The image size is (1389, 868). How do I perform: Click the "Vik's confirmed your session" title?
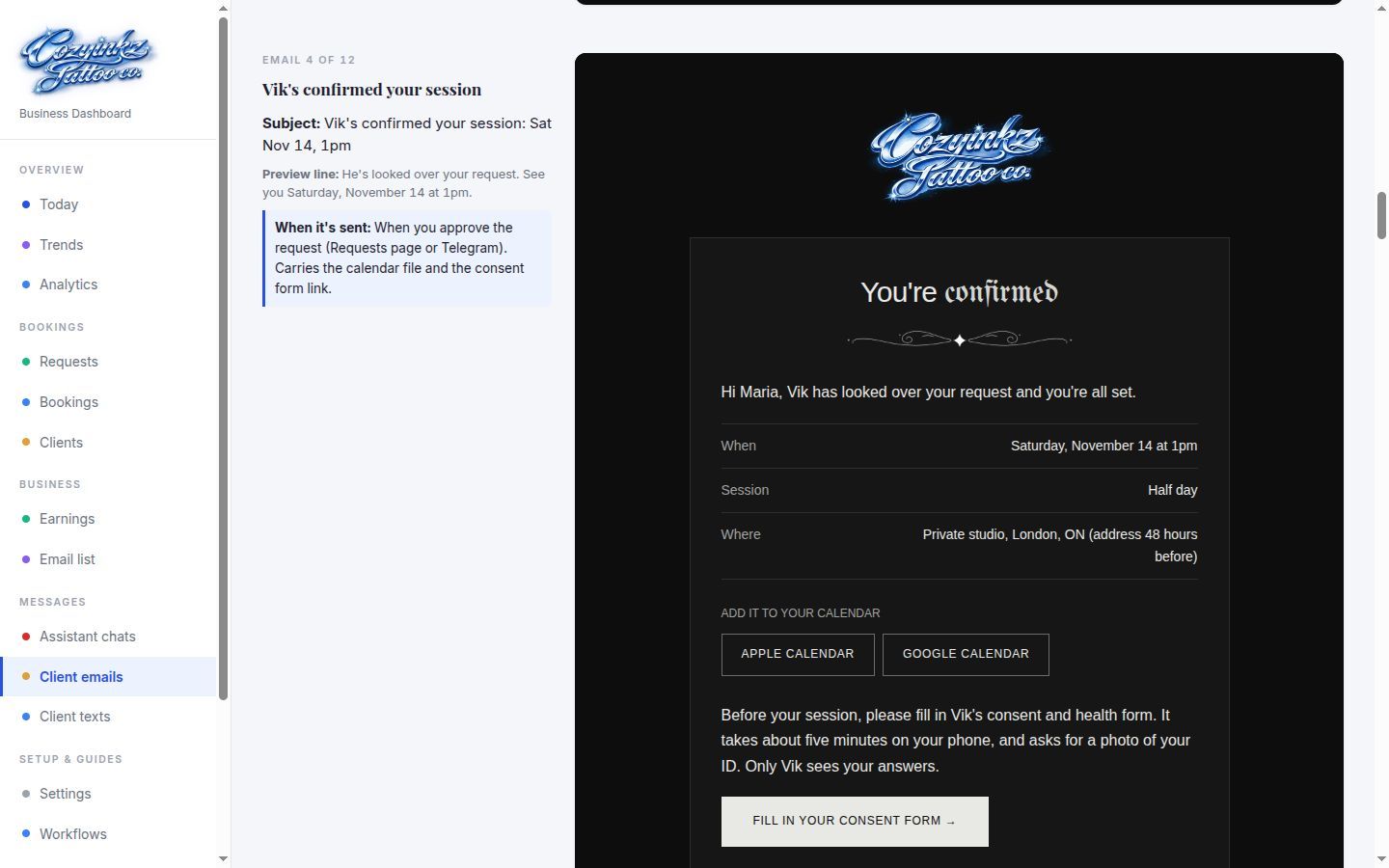coord(371,90)
